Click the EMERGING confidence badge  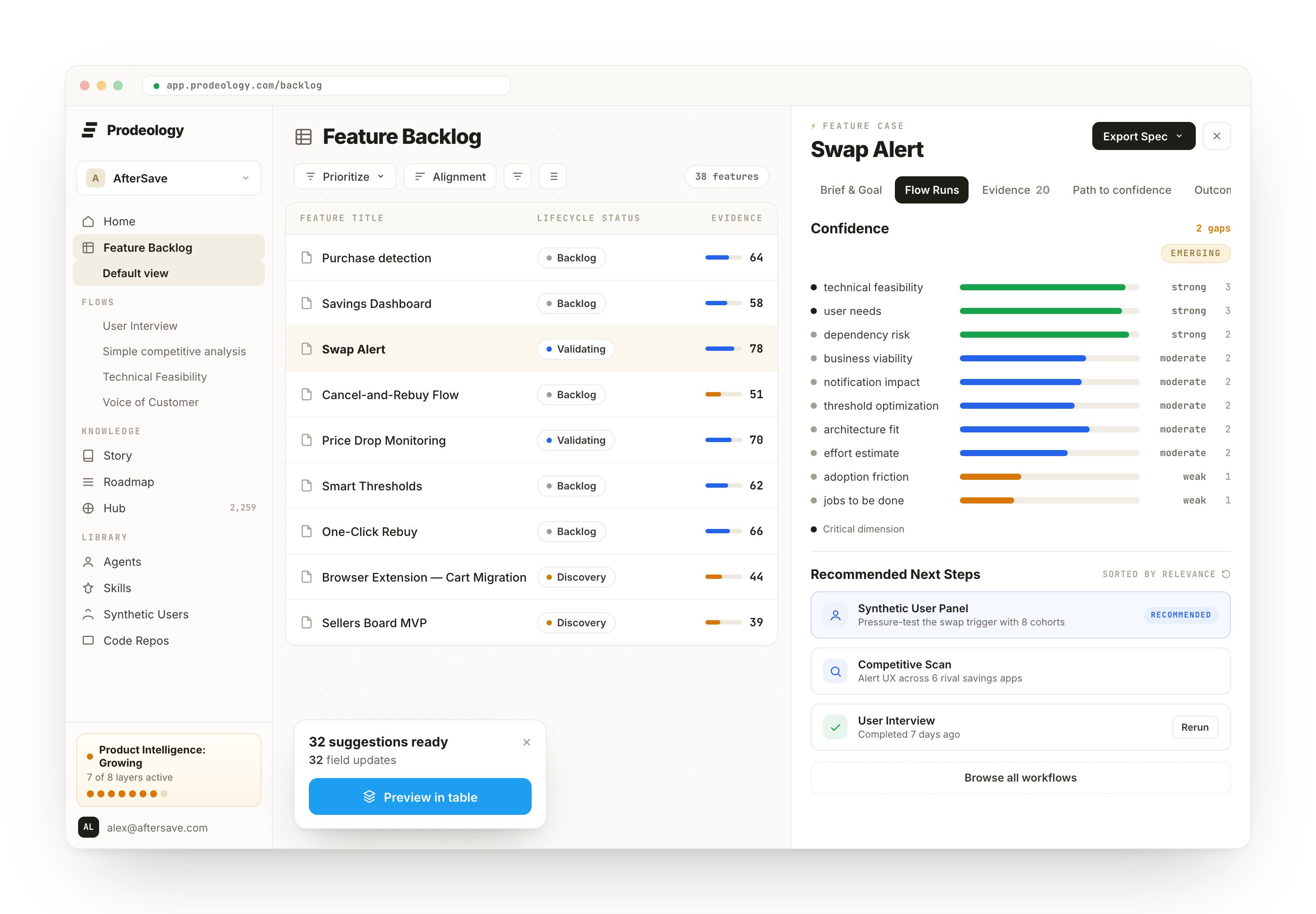pyautogui.click(x=1195, y=253)
